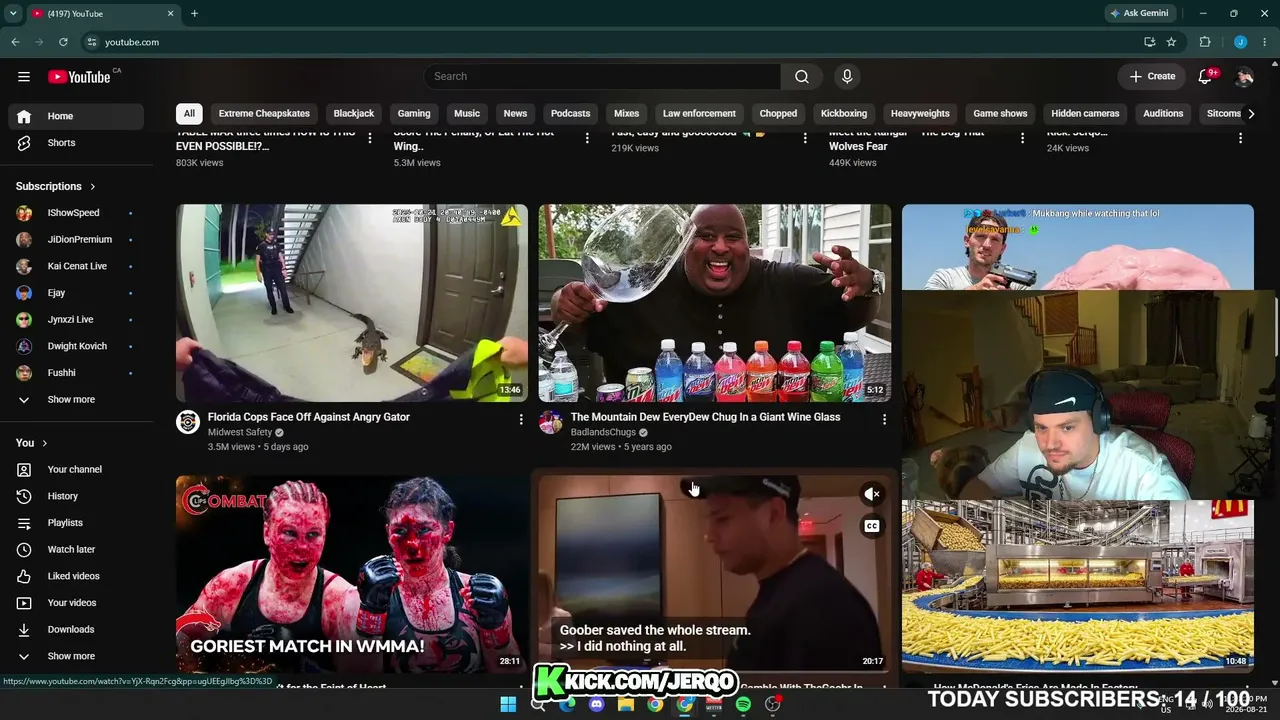Click the magnifier search button
Image resolution: width=1280 pixels, height=720 pixels.
point(802,76)
